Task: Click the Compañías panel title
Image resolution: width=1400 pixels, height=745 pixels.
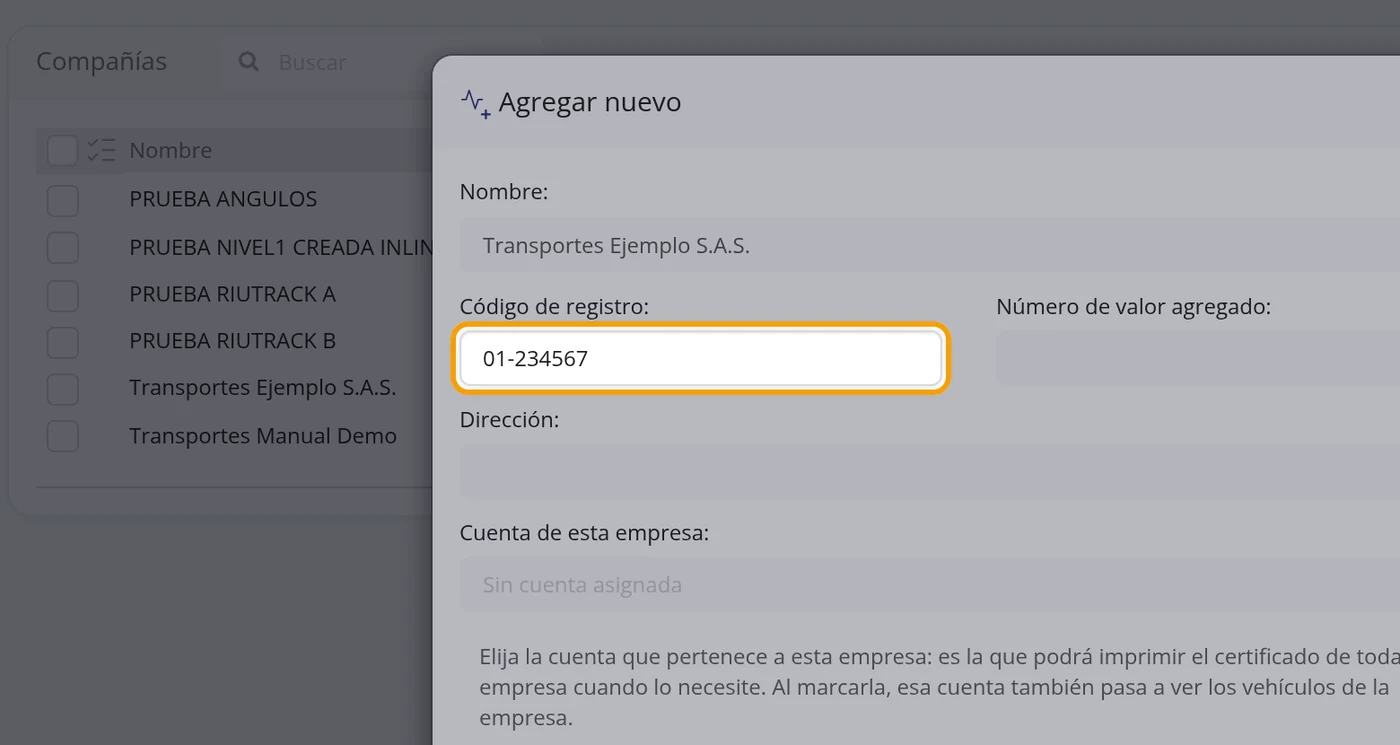Action: (101, 62)
